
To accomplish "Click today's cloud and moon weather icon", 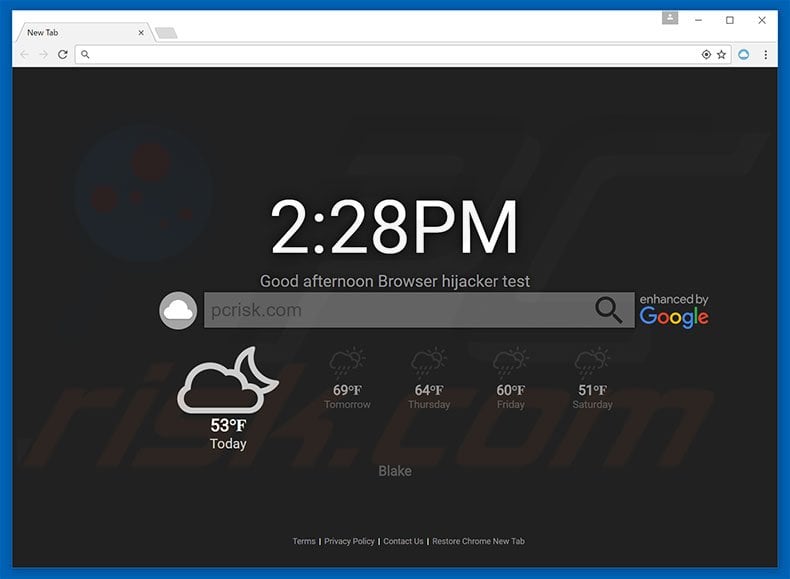I will (x=228, y=380).
